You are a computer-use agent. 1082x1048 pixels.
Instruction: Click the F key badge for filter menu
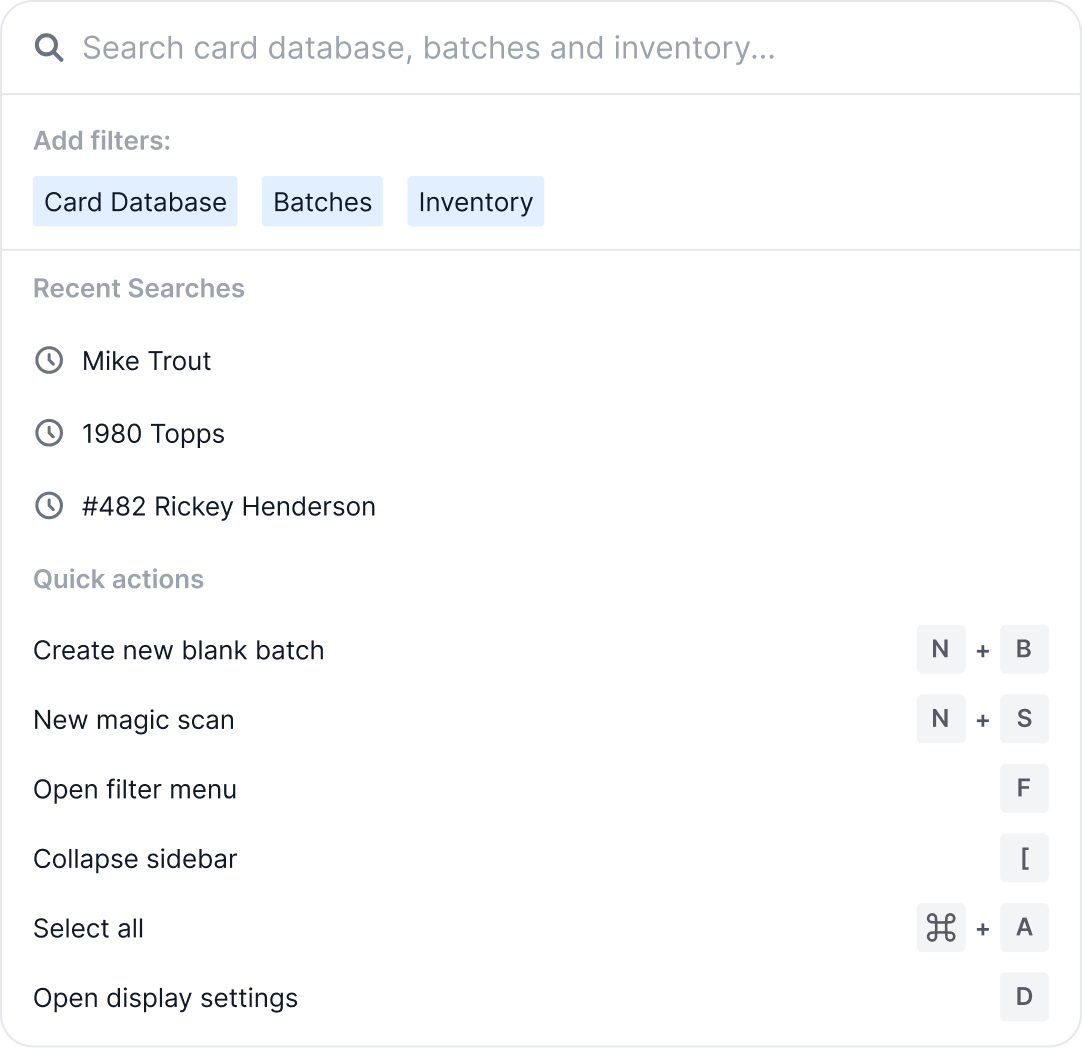click(1023, 788)
